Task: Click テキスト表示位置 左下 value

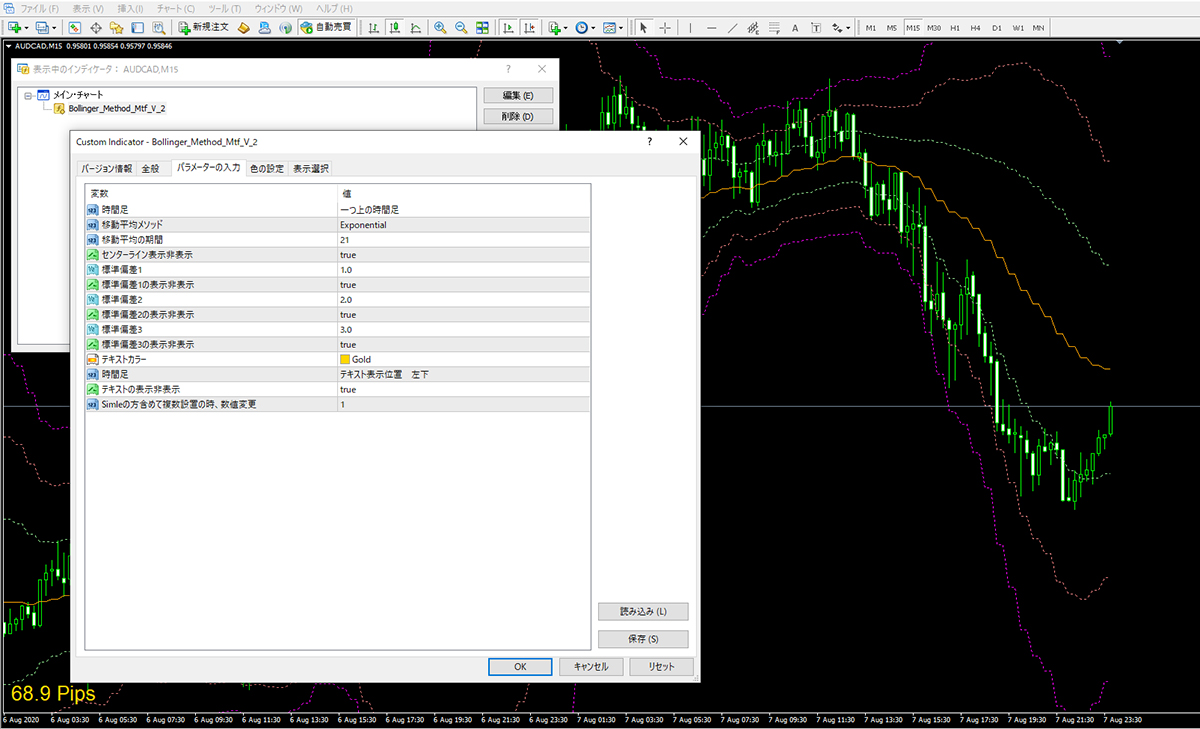Action: click(x=464, y=374)
